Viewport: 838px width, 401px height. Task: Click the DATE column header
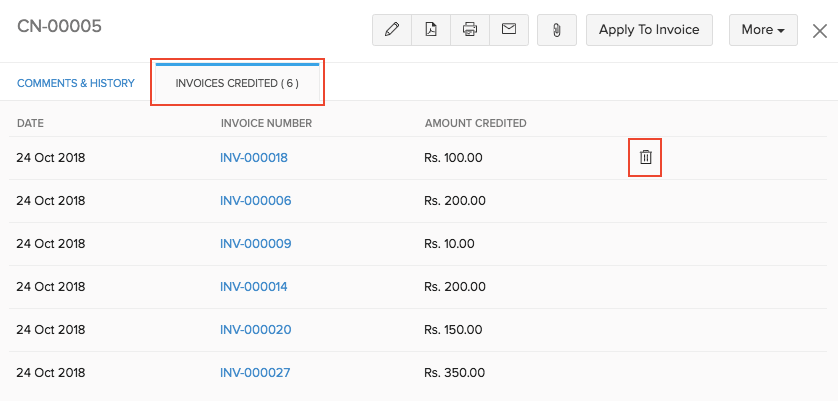(30, 124)
